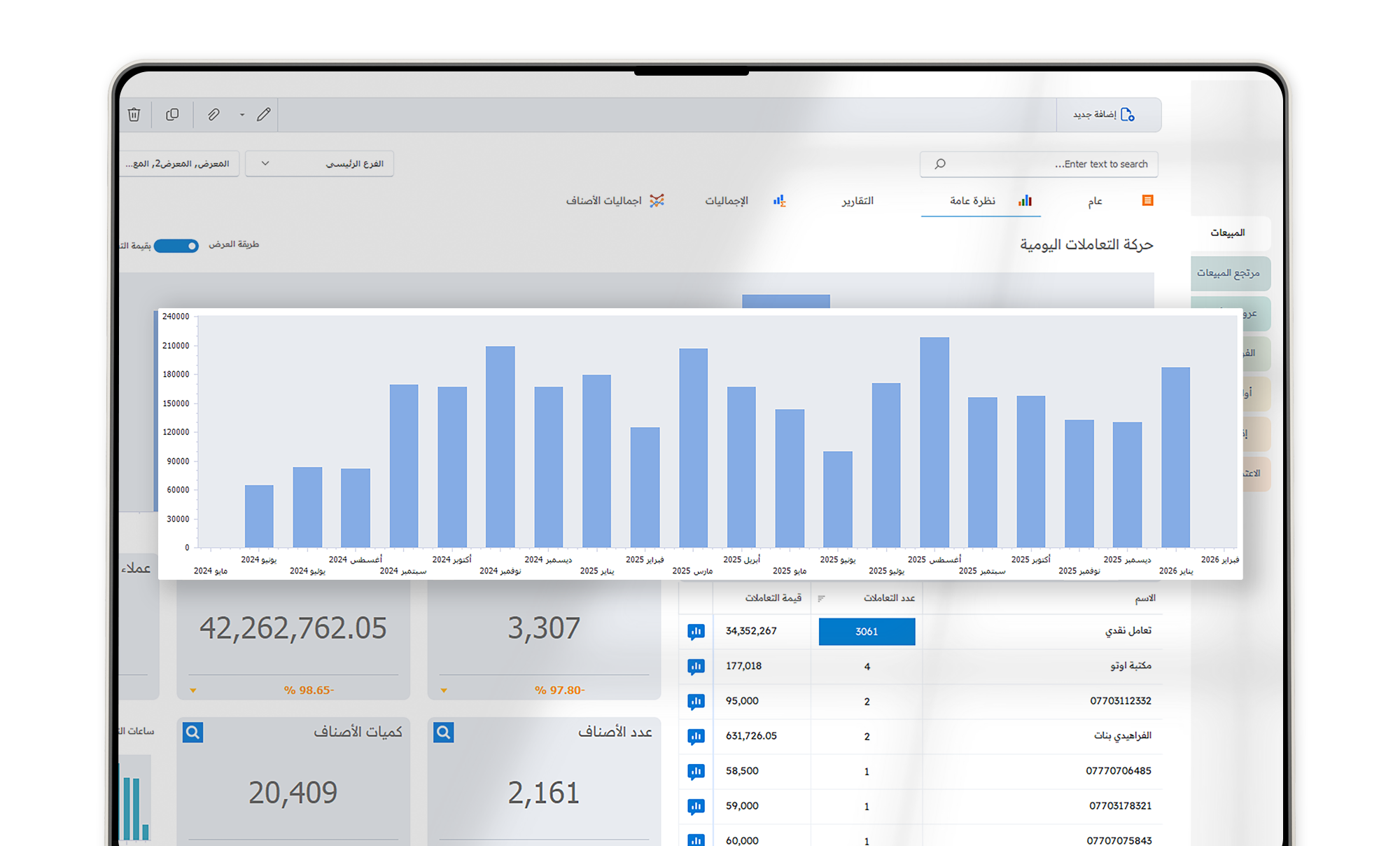This screenshot has height=846, width=1400.
Task: Click the 2,161 item count value
Action: [544, 793]
